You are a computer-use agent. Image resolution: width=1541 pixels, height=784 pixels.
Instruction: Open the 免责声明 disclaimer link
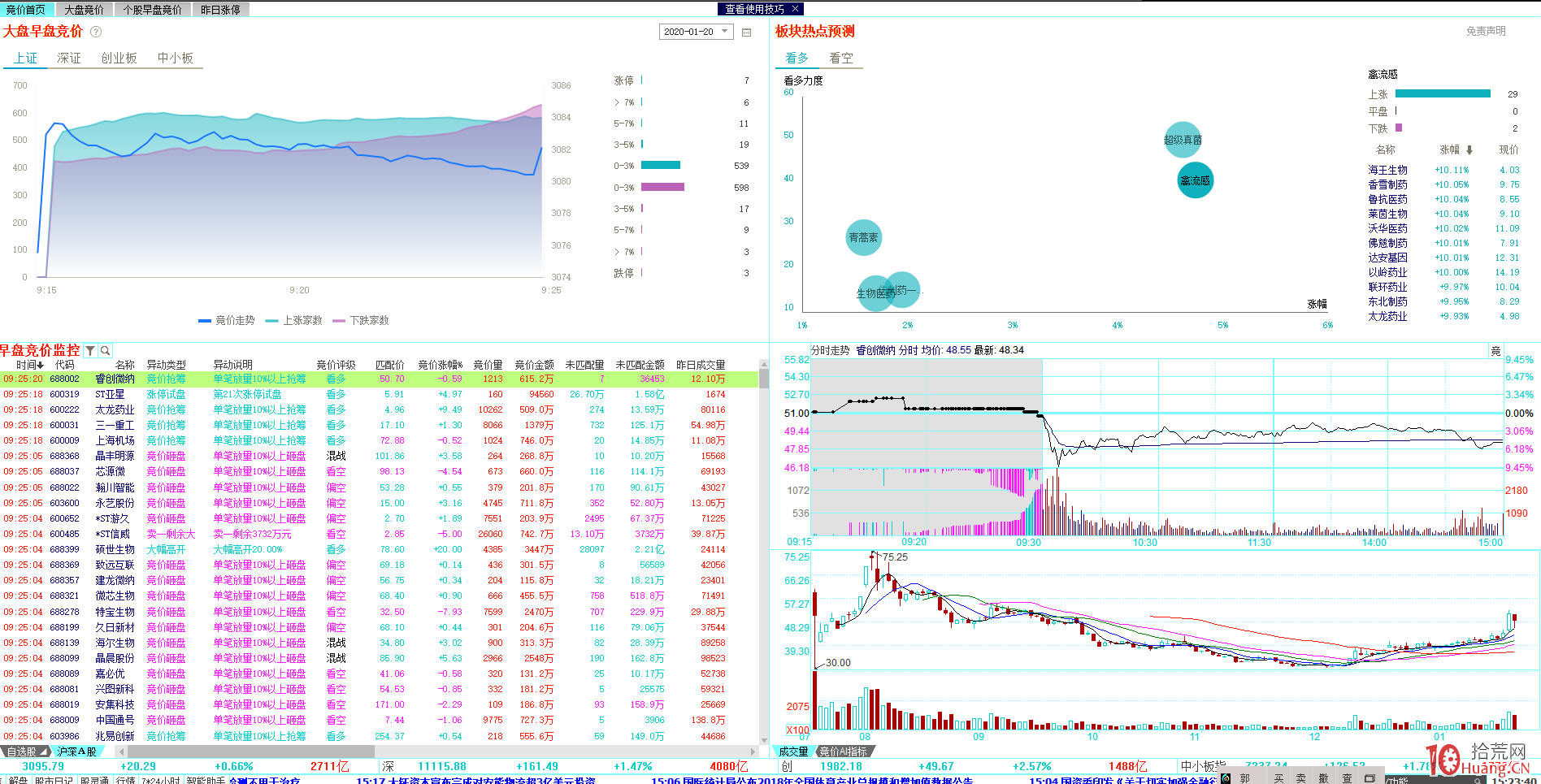(x=1486, y=31)
